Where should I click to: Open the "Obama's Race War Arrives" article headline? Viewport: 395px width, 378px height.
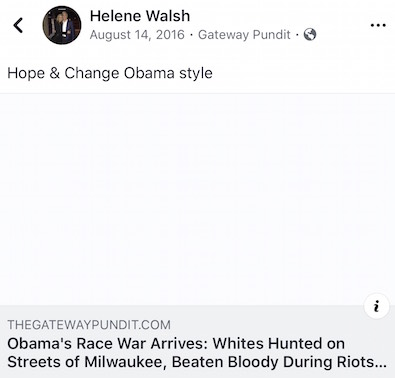tap(197, 353)
